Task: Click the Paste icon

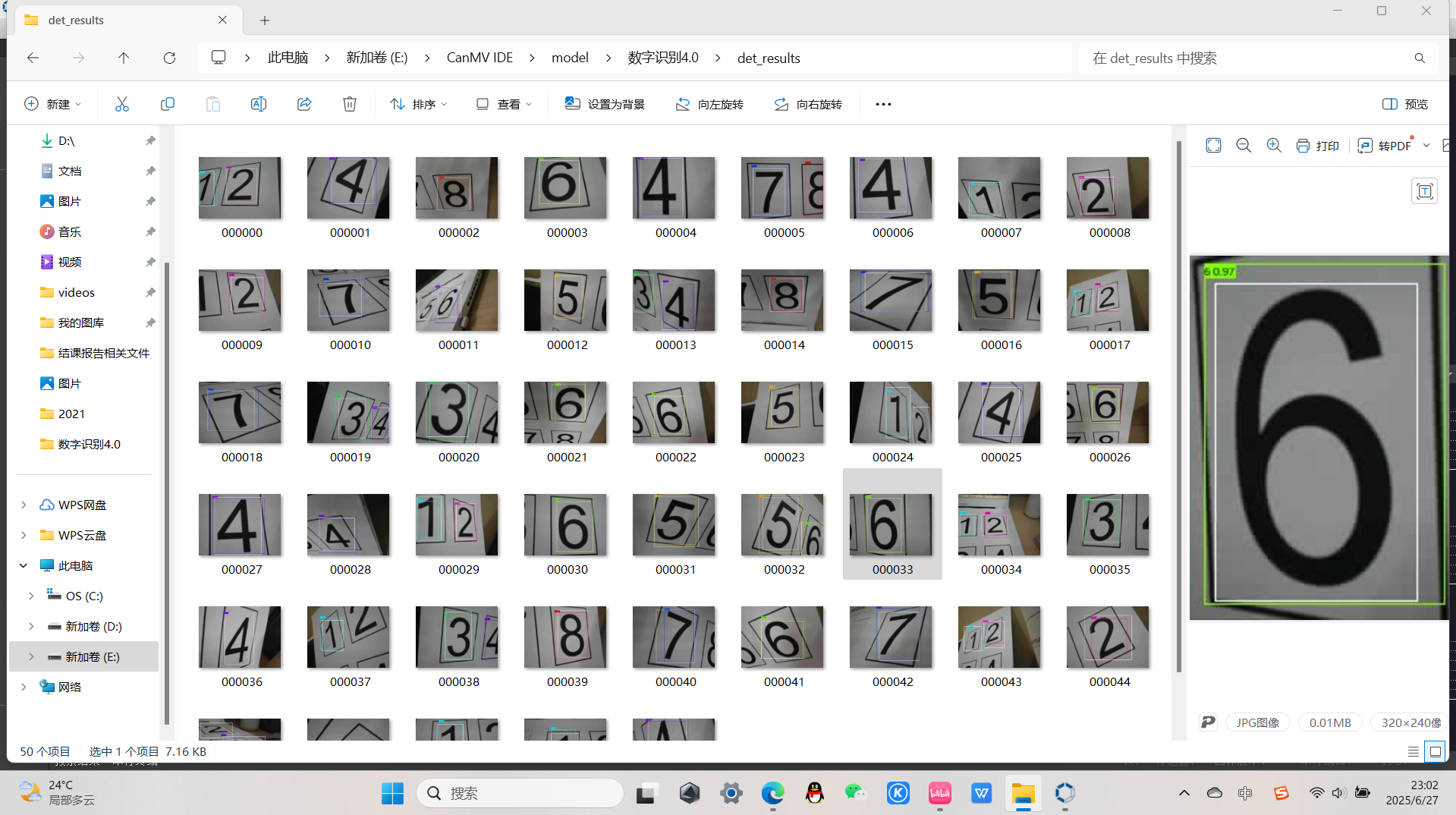Action: click(x=213, y=104)
